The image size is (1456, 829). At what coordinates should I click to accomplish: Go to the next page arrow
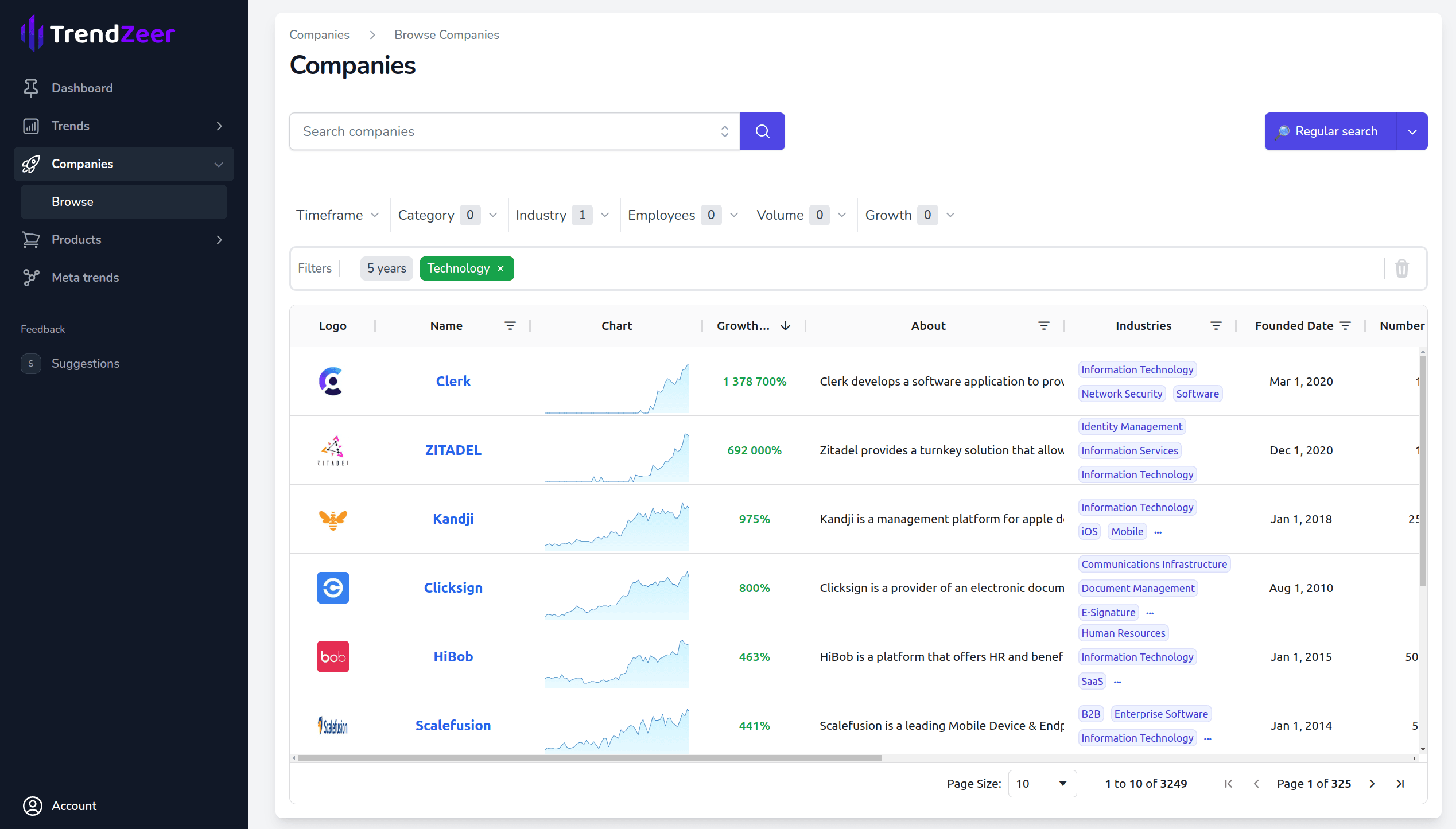click(x=1372, y=783)
